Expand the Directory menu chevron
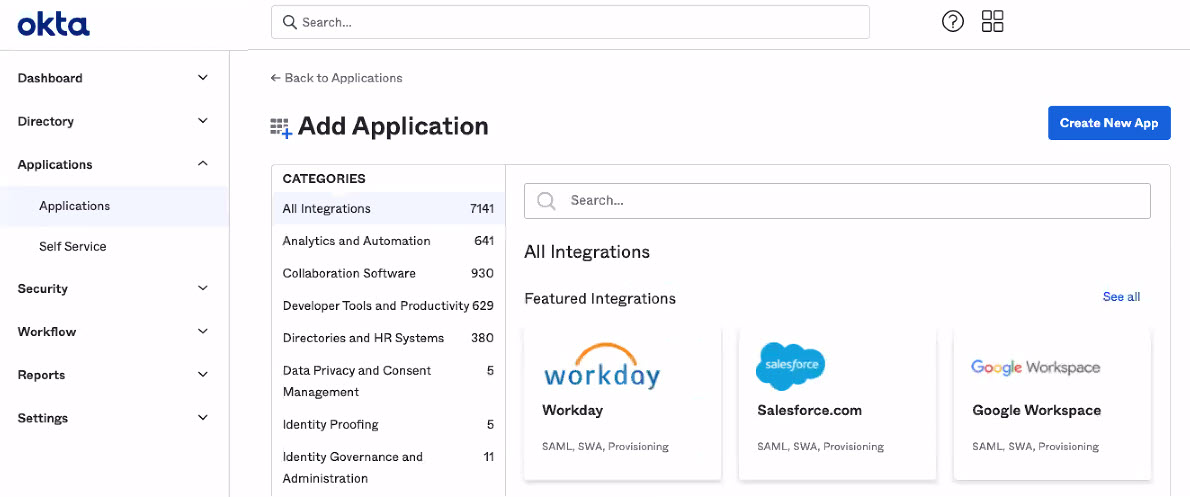 point(203,121)
